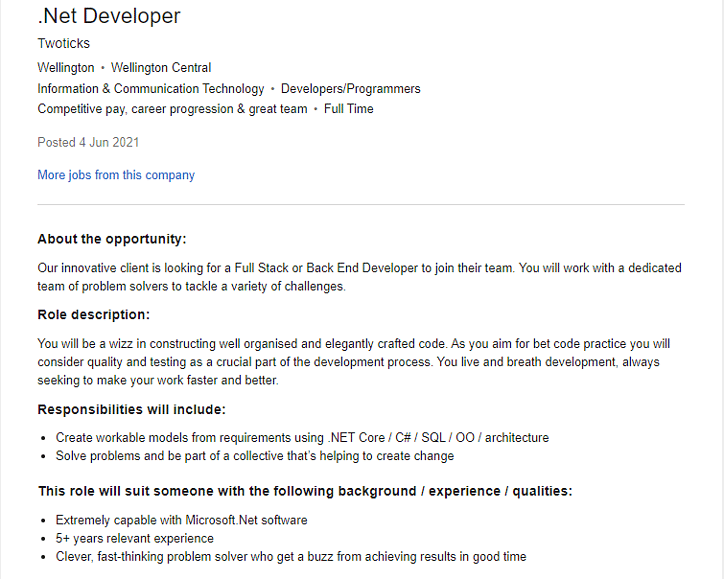Viewport: 724px width, 579px height.
Task: Click the '5+ years relevant experience' bullet
Action: tap(135, 538)
